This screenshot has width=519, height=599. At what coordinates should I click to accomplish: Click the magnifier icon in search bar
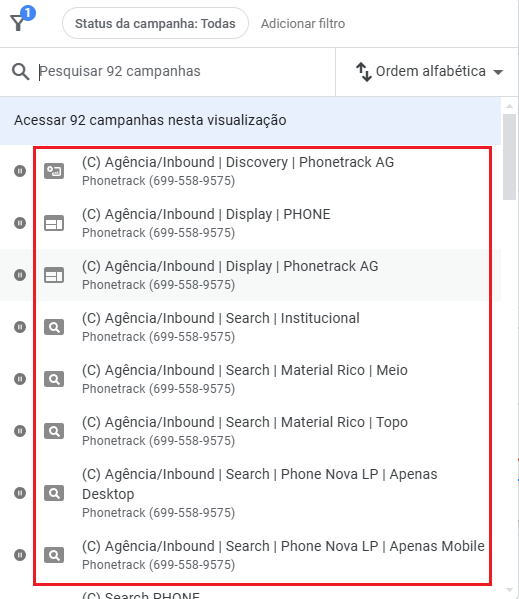[x=20, y=71]
